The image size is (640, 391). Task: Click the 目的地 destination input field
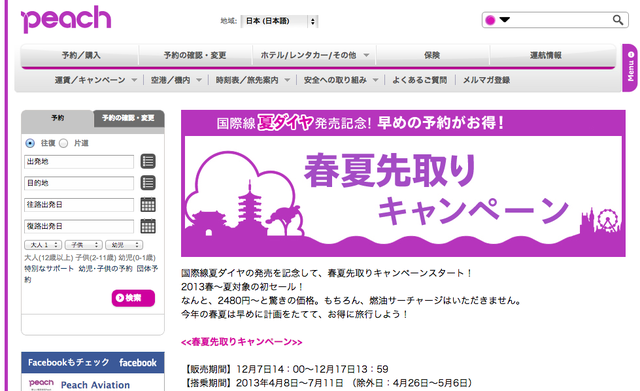79,183
